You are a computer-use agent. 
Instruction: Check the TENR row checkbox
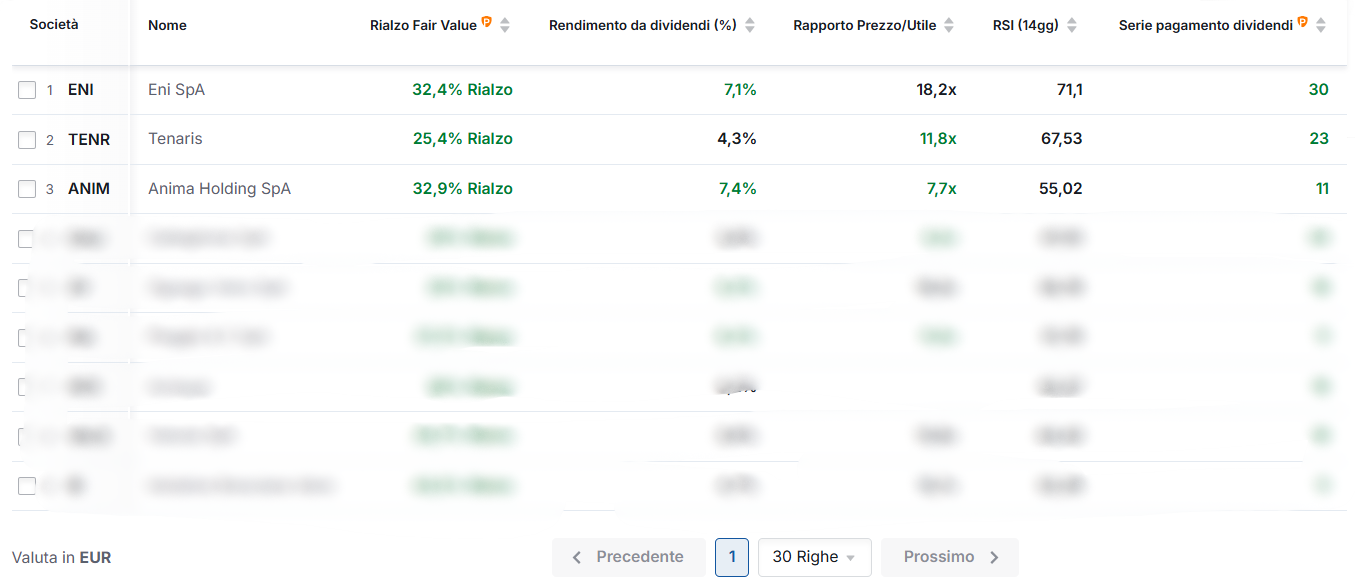27,140
